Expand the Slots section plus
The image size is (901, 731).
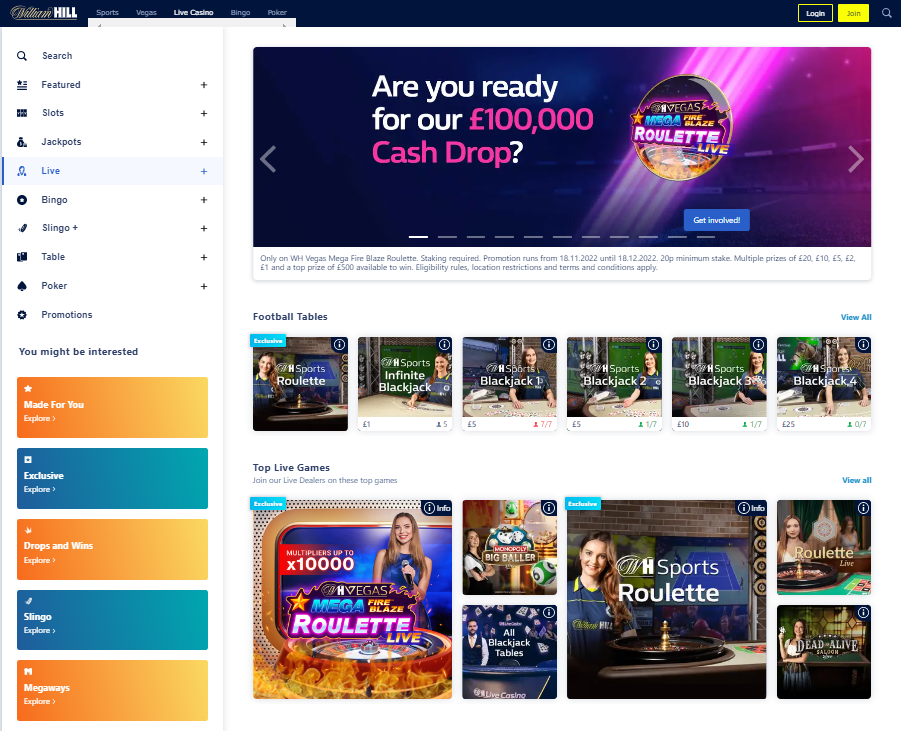coord(203,114)
